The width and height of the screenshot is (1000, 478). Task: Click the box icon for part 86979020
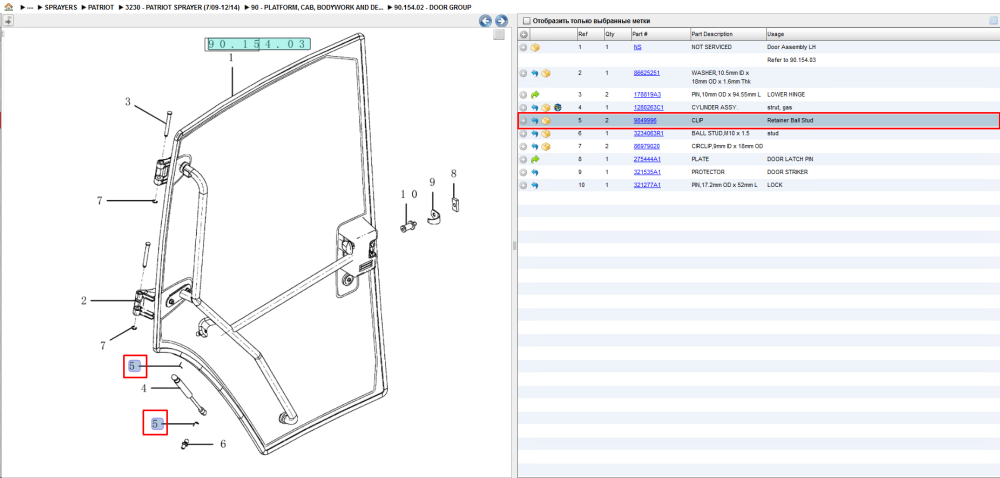click(545, 147)
